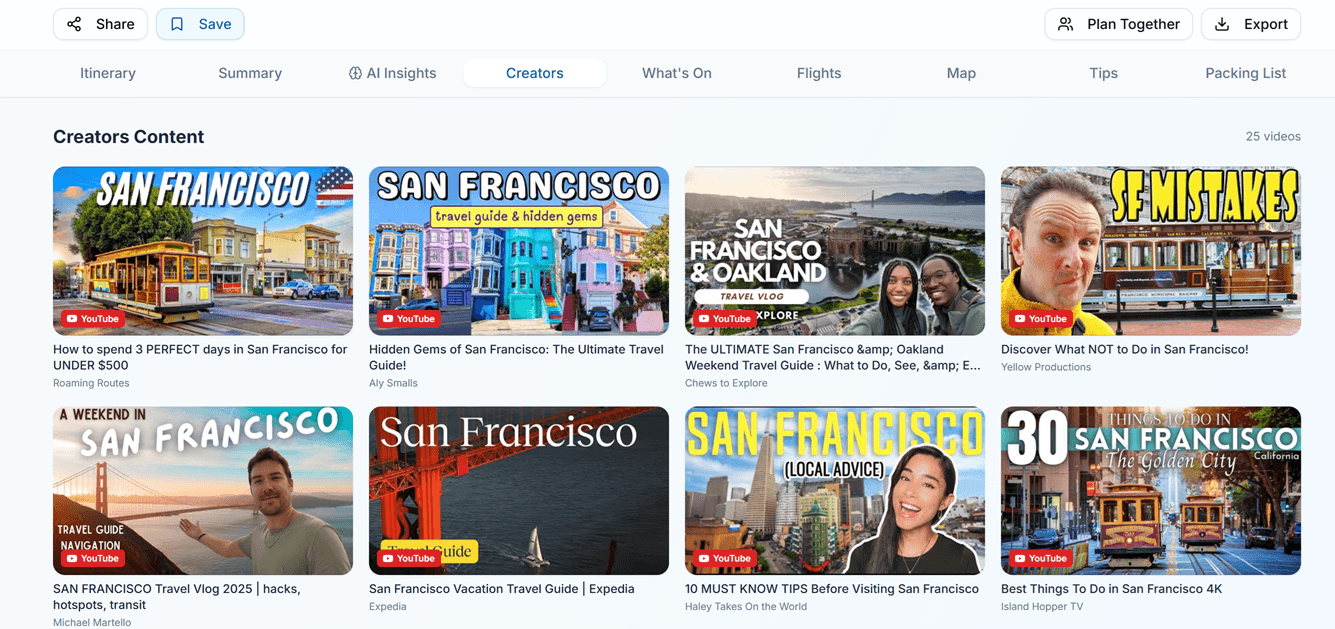This screenshot has width=1335, height=629.
Task: Click the YouTube badge on the SF Mistakes video
Action: [1040, 318]
